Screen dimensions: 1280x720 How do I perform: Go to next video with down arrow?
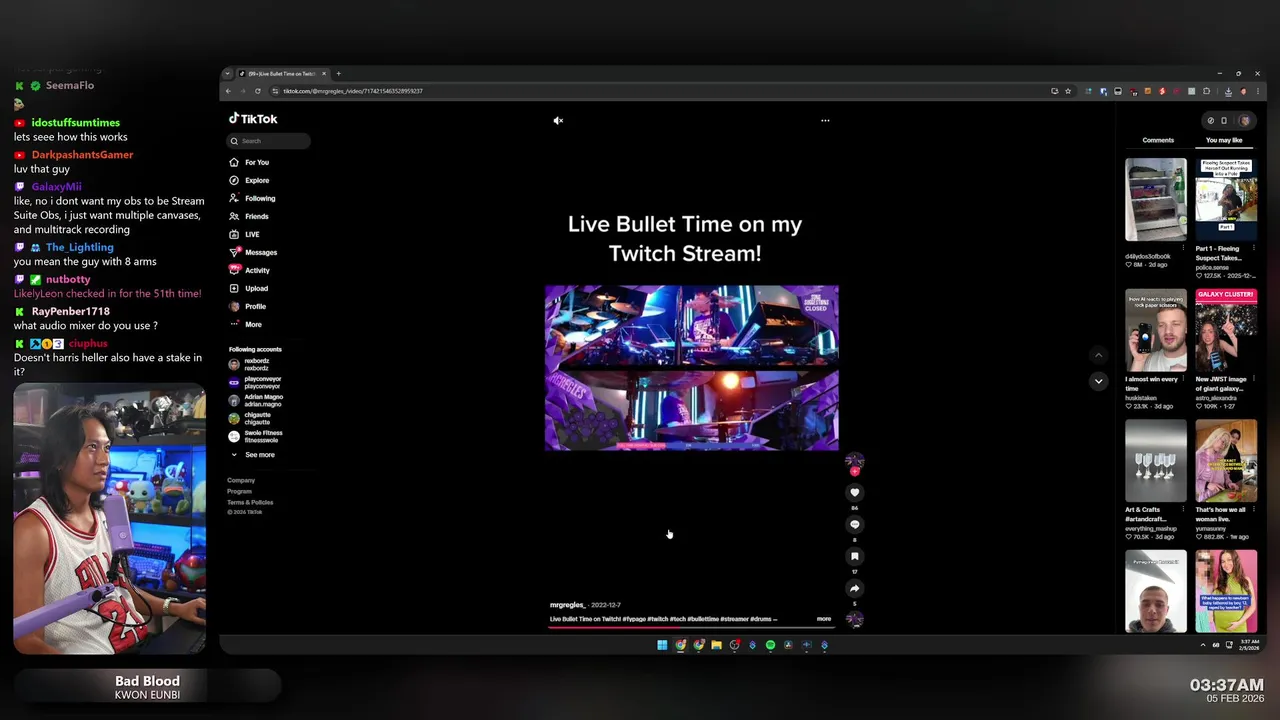point(1098,381)
